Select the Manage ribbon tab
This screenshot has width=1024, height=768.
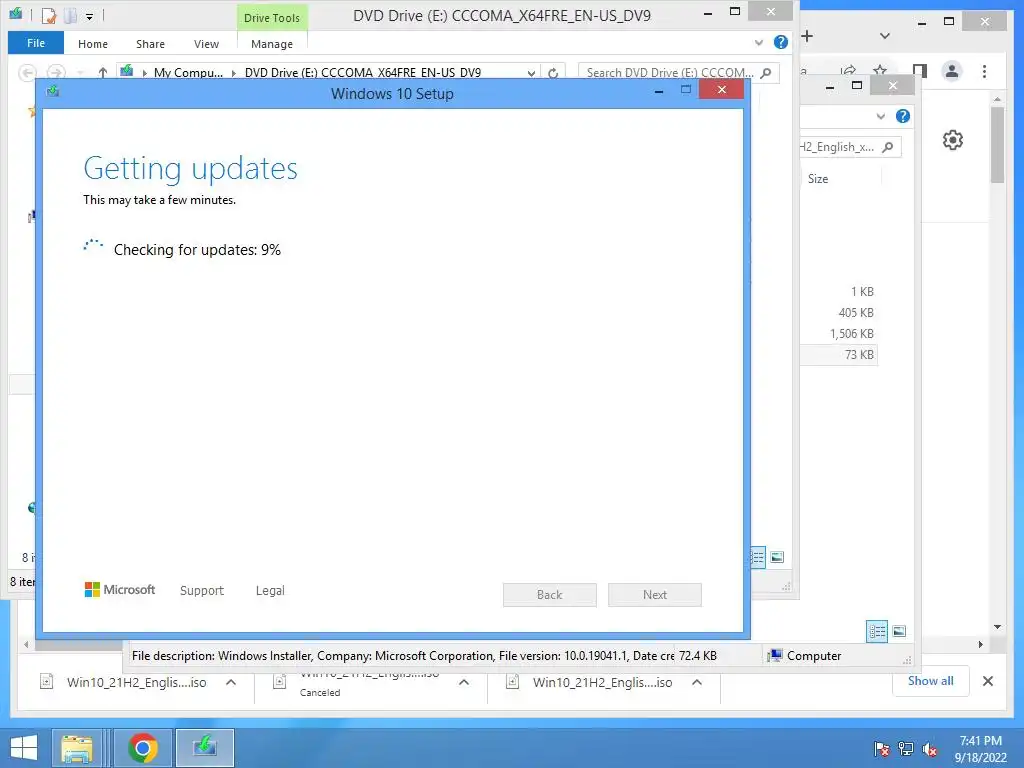(272, 44)
